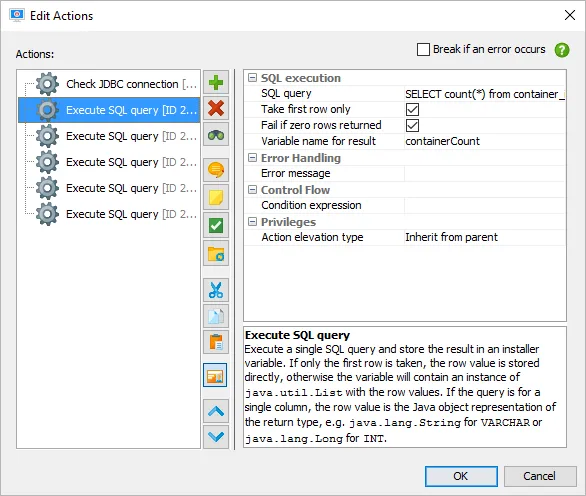Collapse the Privileges section
Viewport: 586px width, 496px height.
pyautogui.click(x=253, y=222)
